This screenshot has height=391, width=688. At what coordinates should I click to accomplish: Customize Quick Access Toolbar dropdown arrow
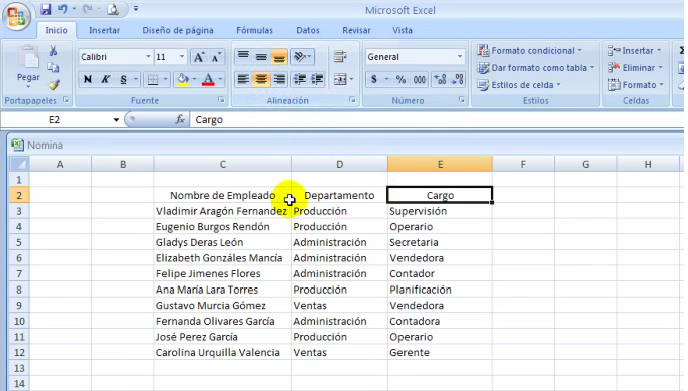point(136,8)
